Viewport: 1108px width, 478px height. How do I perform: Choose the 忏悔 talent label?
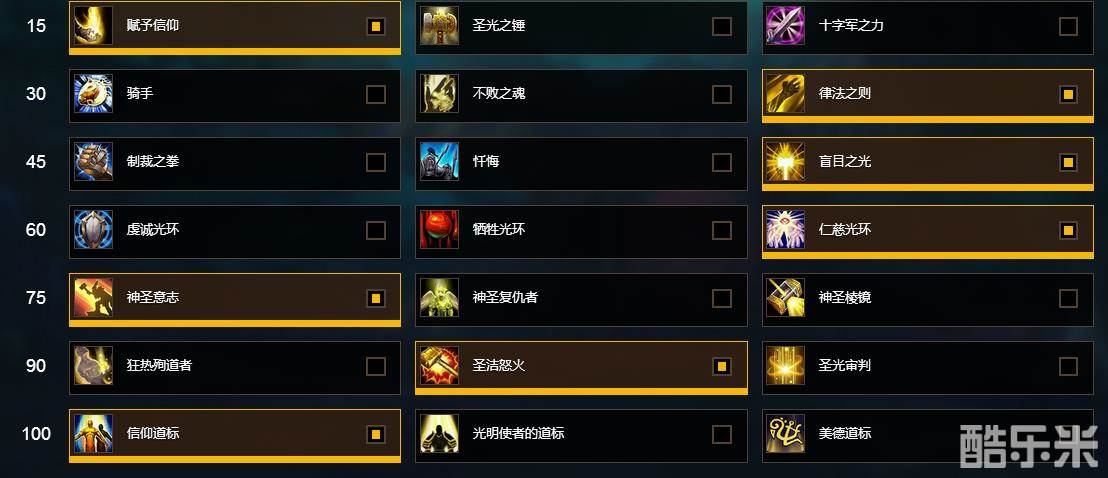(x=486, y=161)
